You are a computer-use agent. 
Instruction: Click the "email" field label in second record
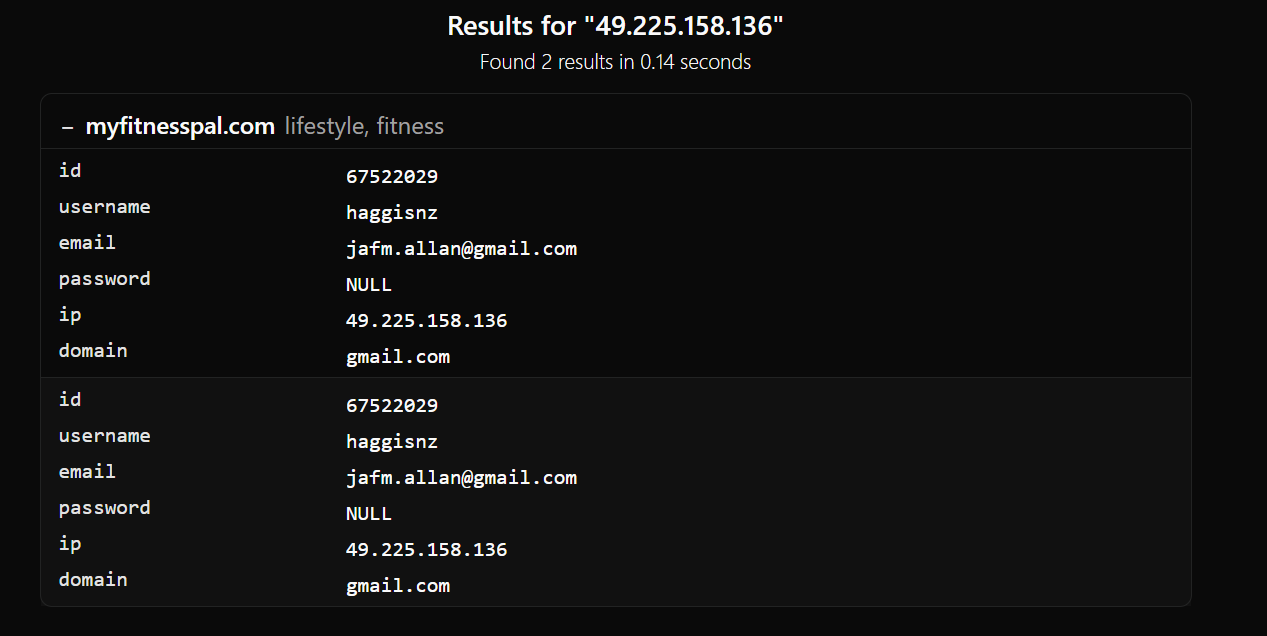coord(87,472)
